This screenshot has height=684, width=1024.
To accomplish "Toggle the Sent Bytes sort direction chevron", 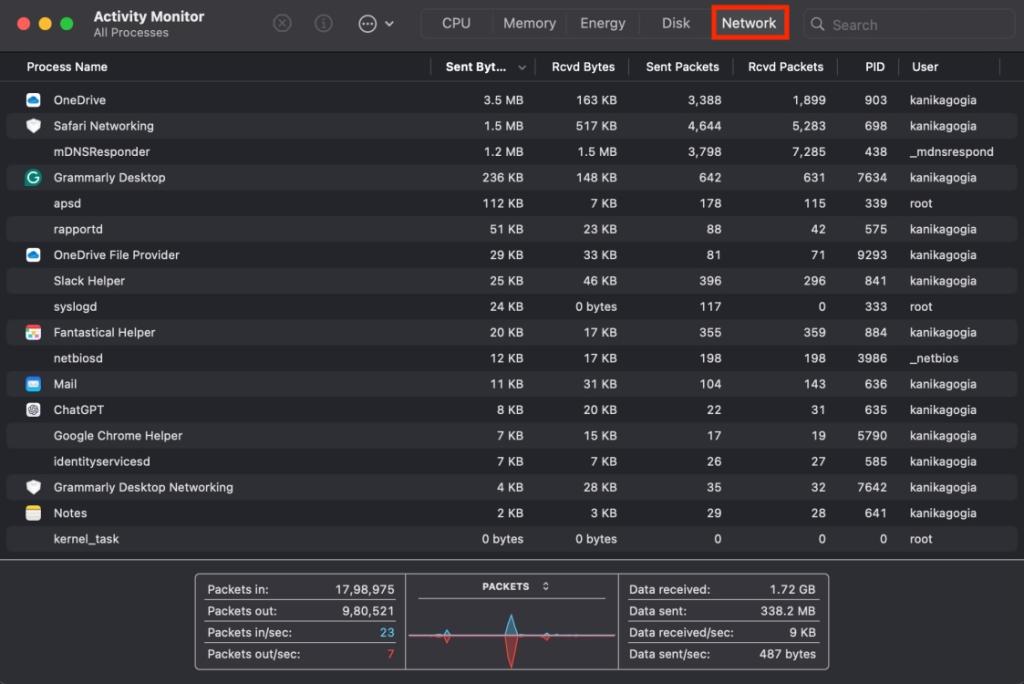I will point(520,67).
